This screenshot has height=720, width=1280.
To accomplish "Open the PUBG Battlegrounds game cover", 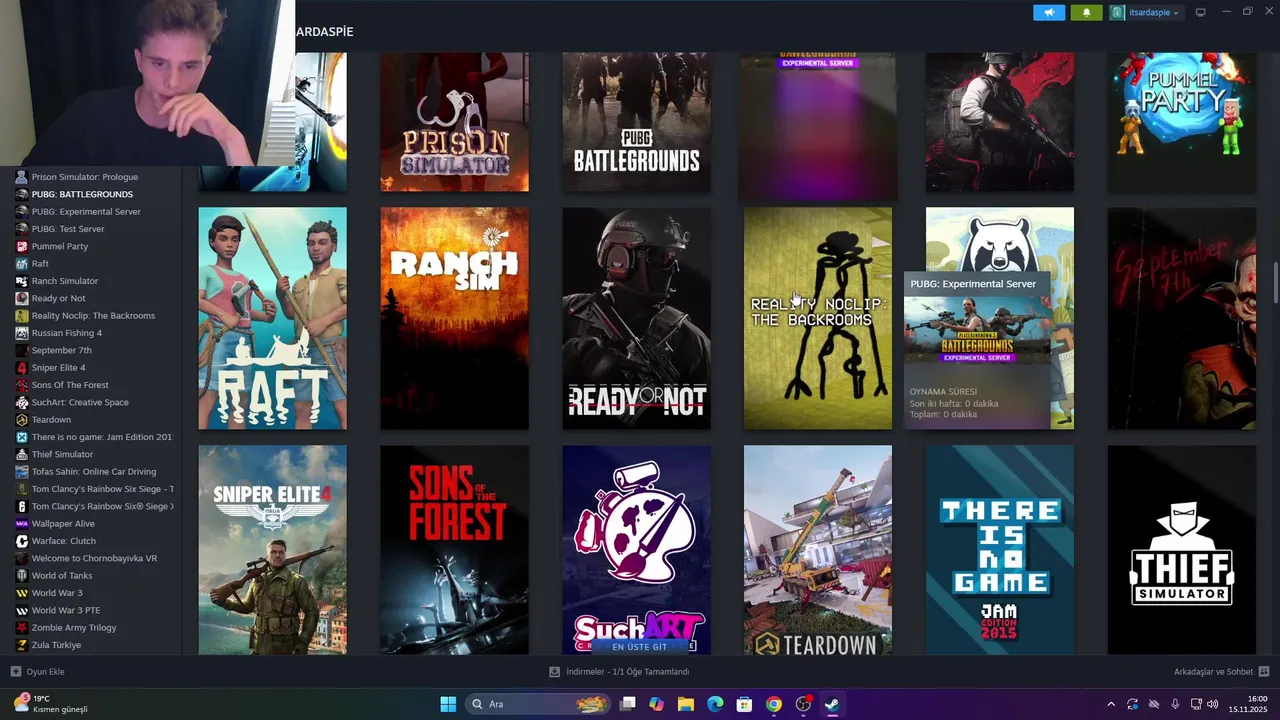I will [636, 122].
